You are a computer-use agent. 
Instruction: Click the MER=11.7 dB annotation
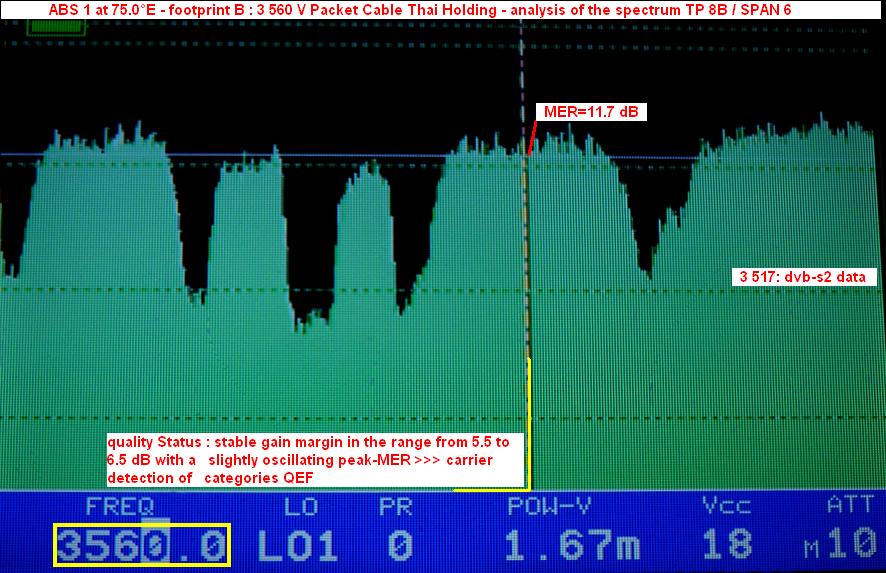pos(590,112)
